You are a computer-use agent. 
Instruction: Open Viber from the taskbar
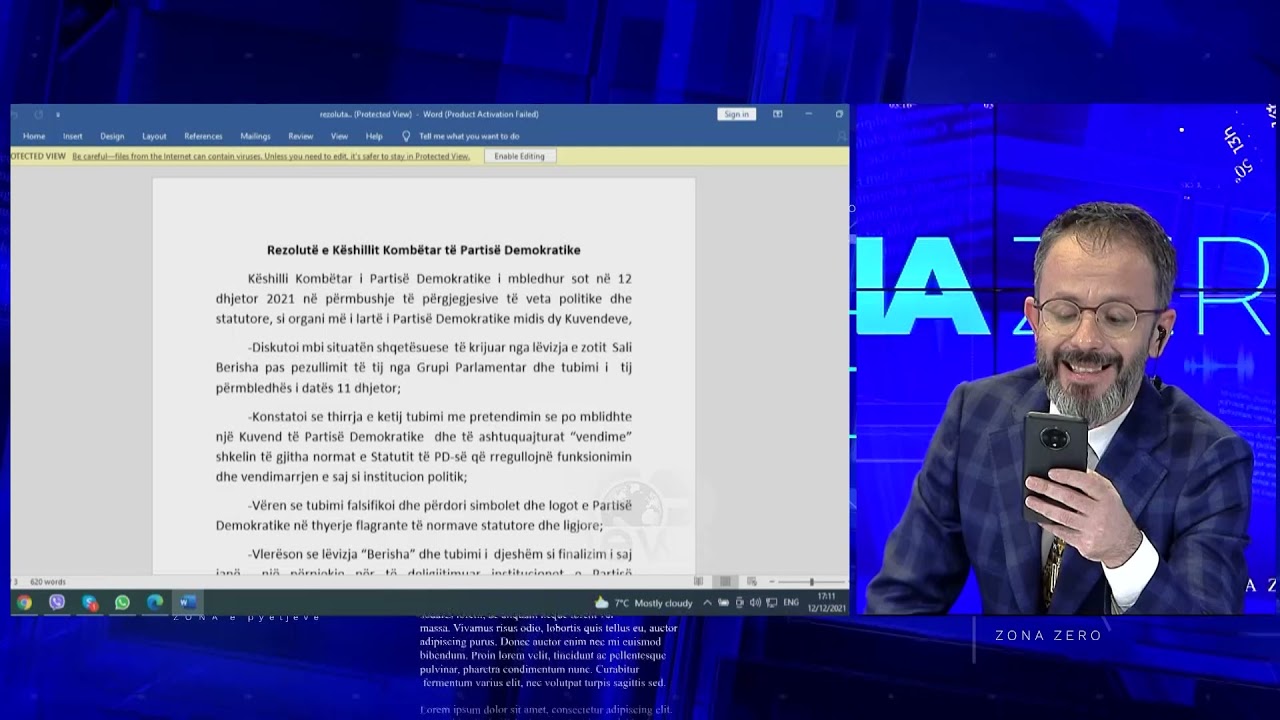(x=57, y=602)
